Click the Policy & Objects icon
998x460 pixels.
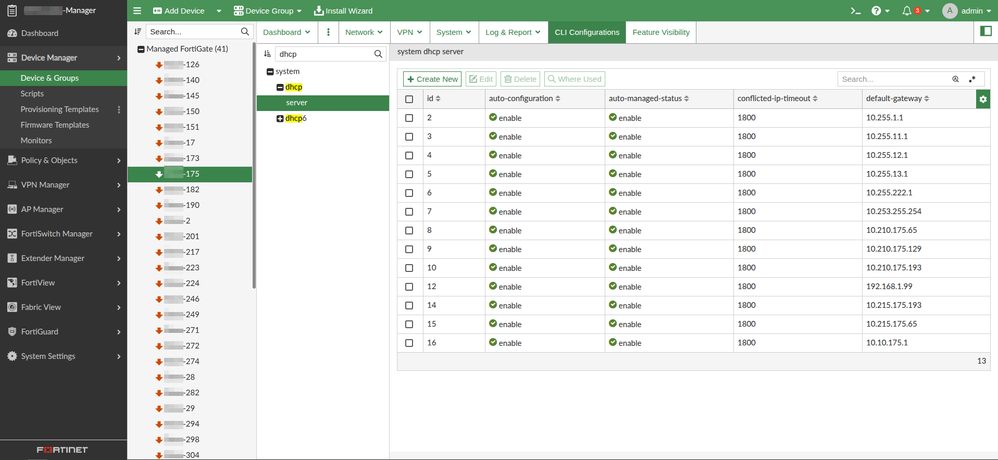[11, 160]
